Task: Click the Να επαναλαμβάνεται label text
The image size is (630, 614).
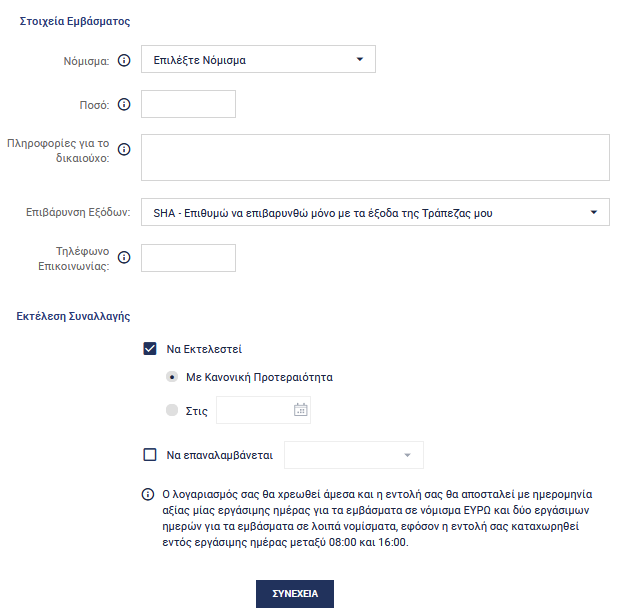Action: (220, 455)
